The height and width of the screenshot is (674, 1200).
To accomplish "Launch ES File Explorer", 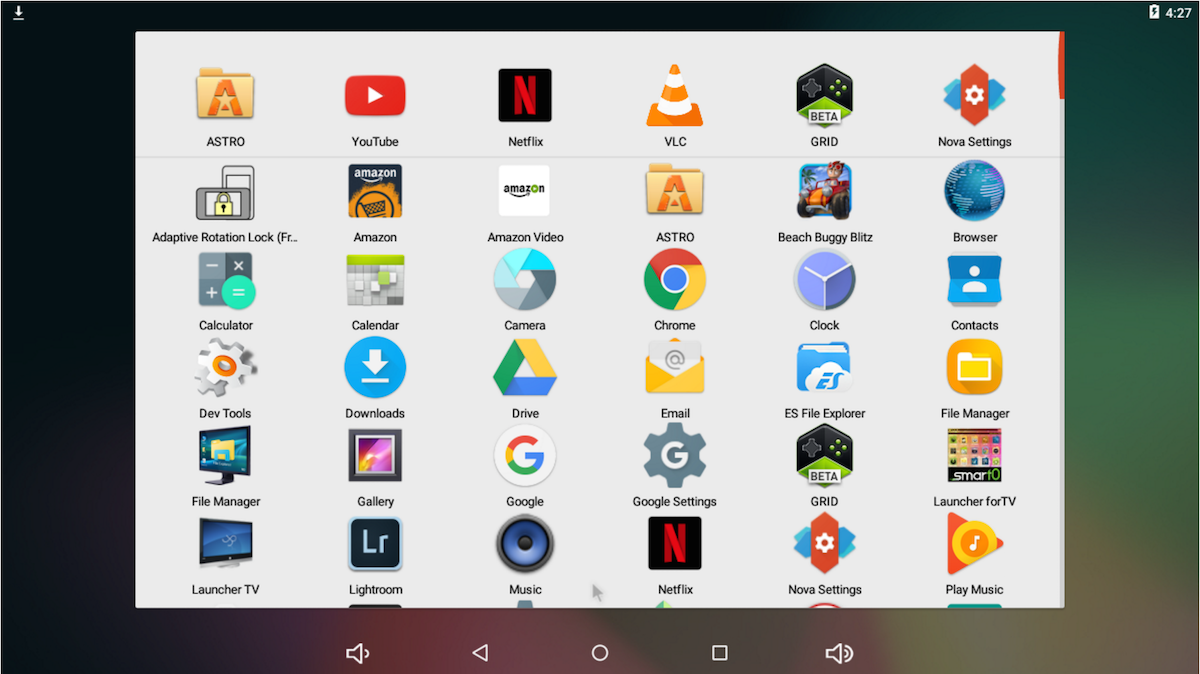I will (x=825, y=368).
